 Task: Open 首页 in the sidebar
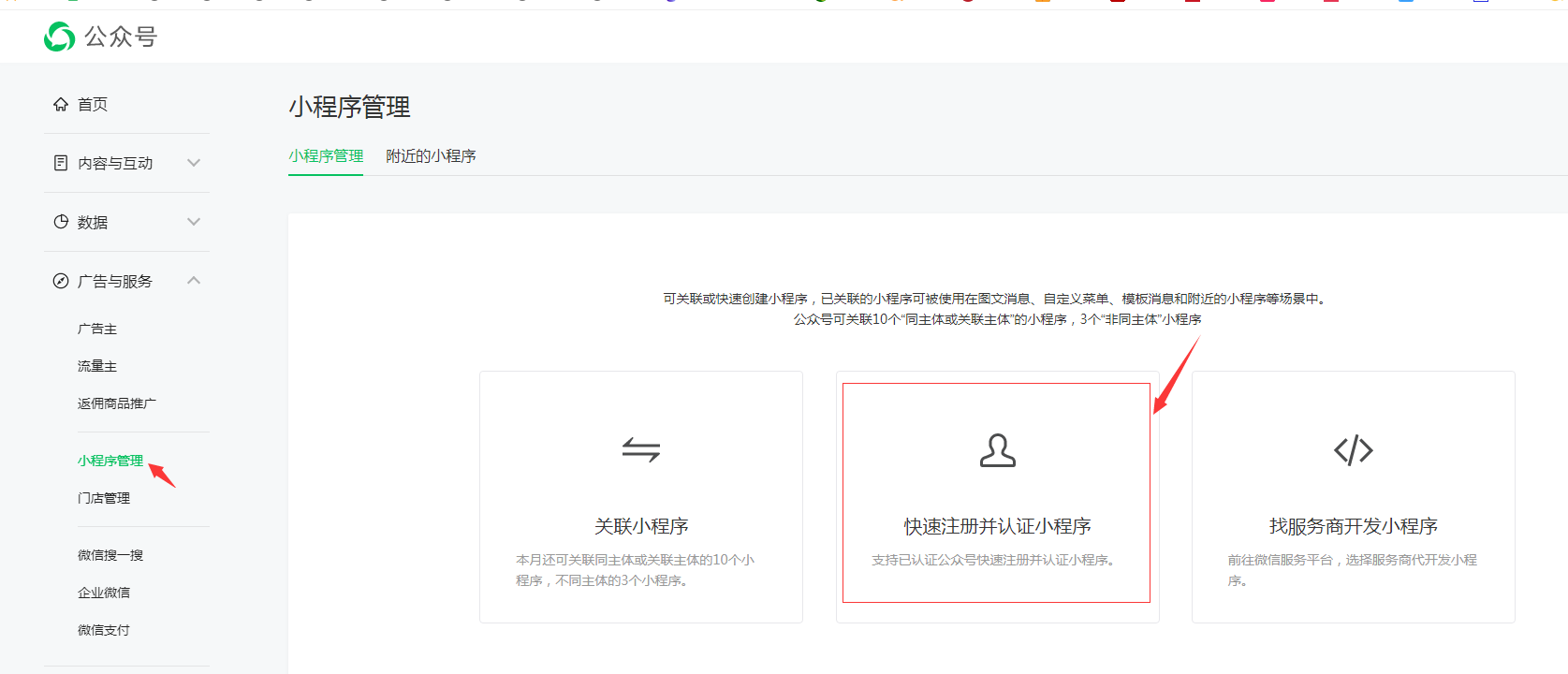click(93, 104)
